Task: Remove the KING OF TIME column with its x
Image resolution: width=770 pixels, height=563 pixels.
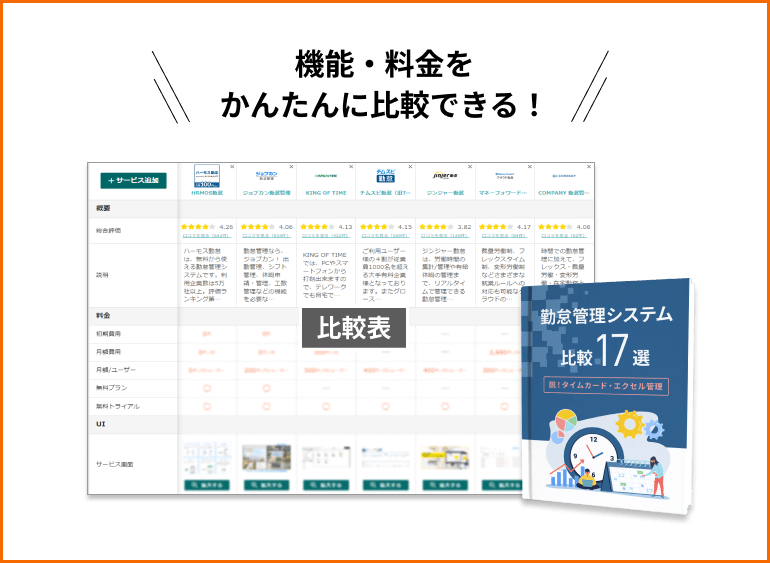Action: 351,167
